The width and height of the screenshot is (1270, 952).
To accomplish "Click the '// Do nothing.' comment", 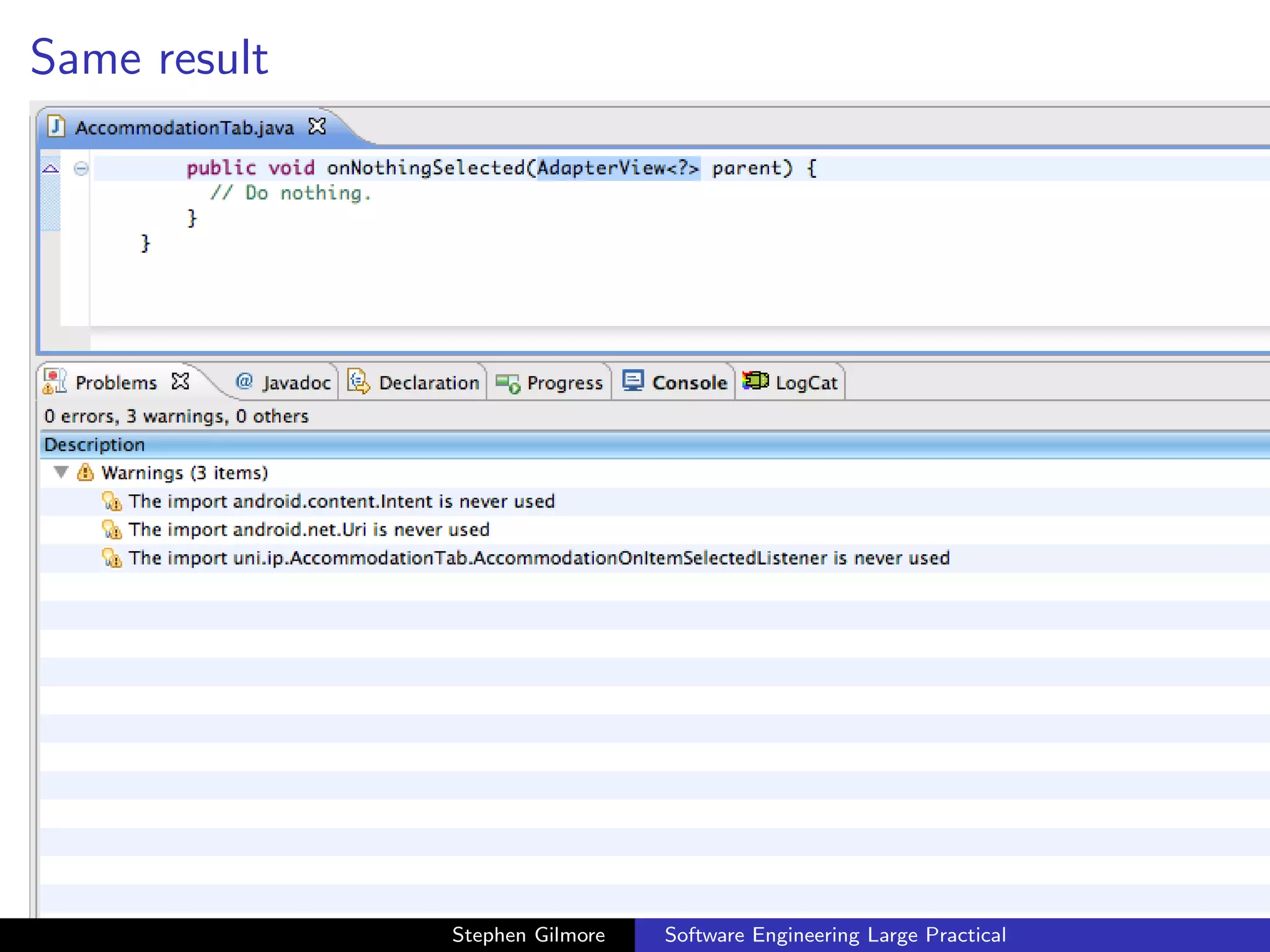I will 290,193.
